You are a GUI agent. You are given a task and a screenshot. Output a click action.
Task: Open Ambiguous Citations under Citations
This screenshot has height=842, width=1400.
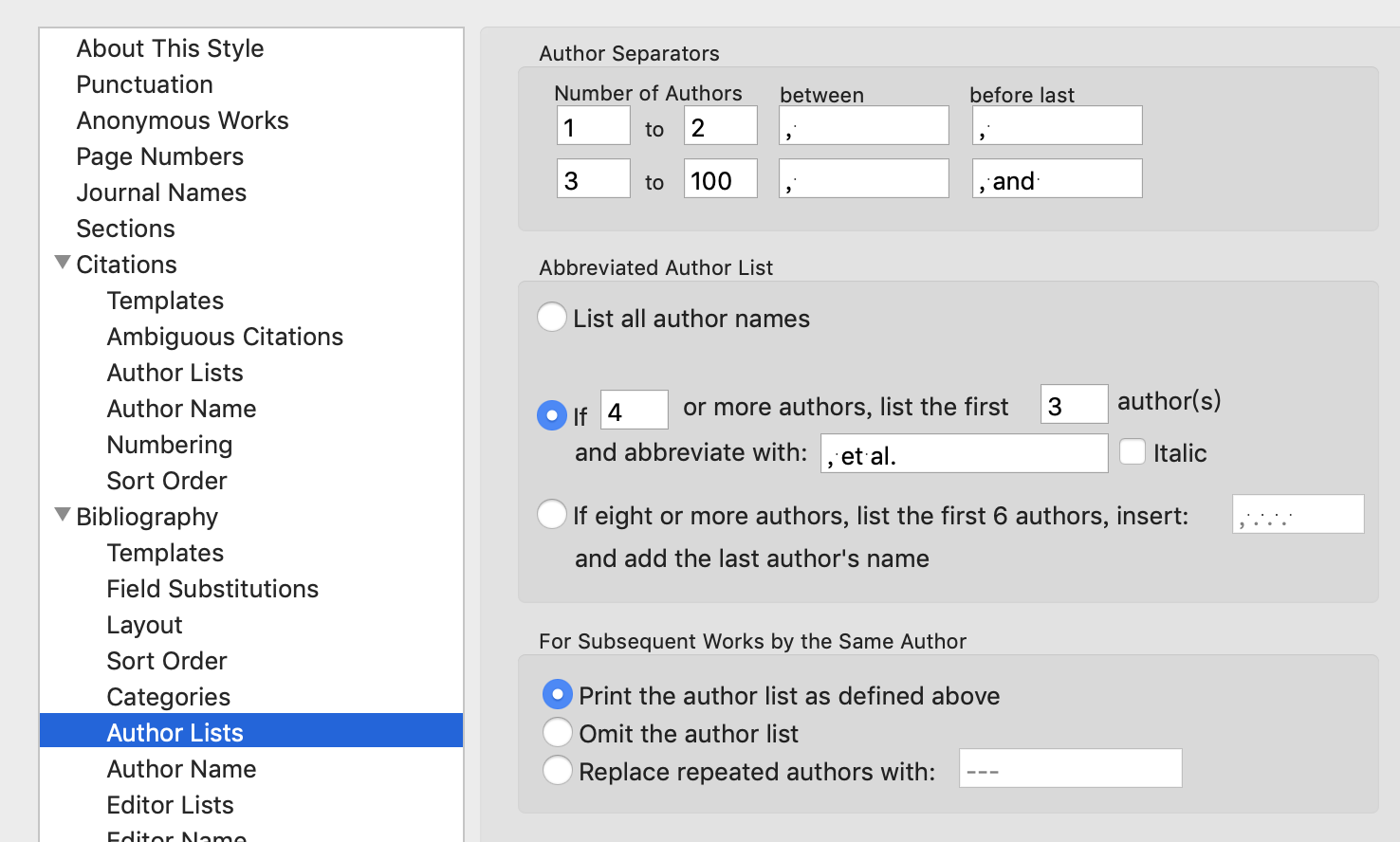(x=225, y=337)
